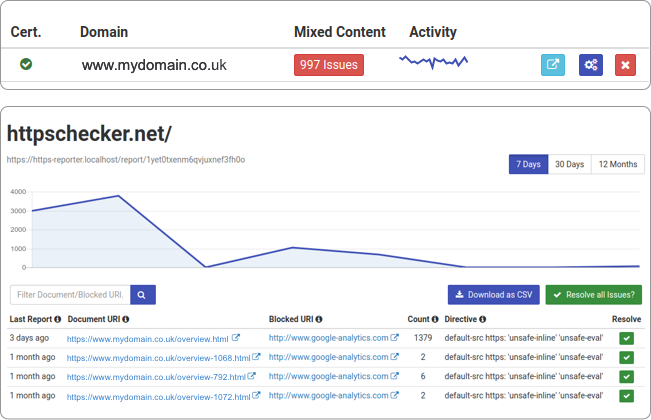Resolve the overview-792.html row checkmark
Viewport: 651px width, 420px height.
pos(626,376)
